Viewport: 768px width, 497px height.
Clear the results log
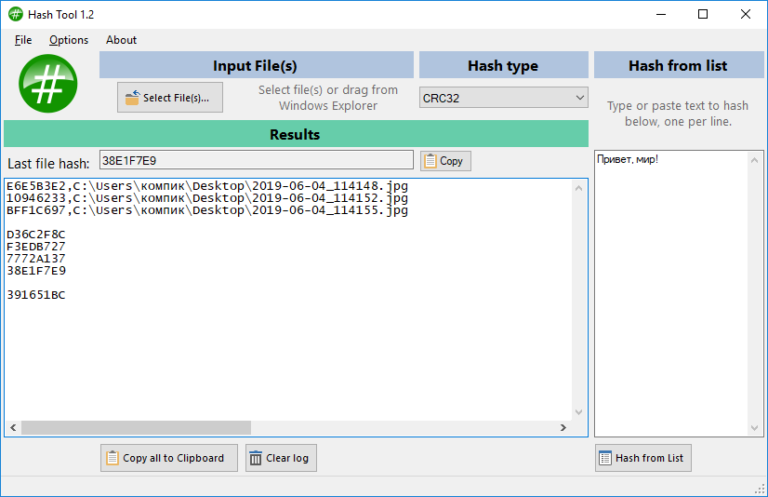280,458
